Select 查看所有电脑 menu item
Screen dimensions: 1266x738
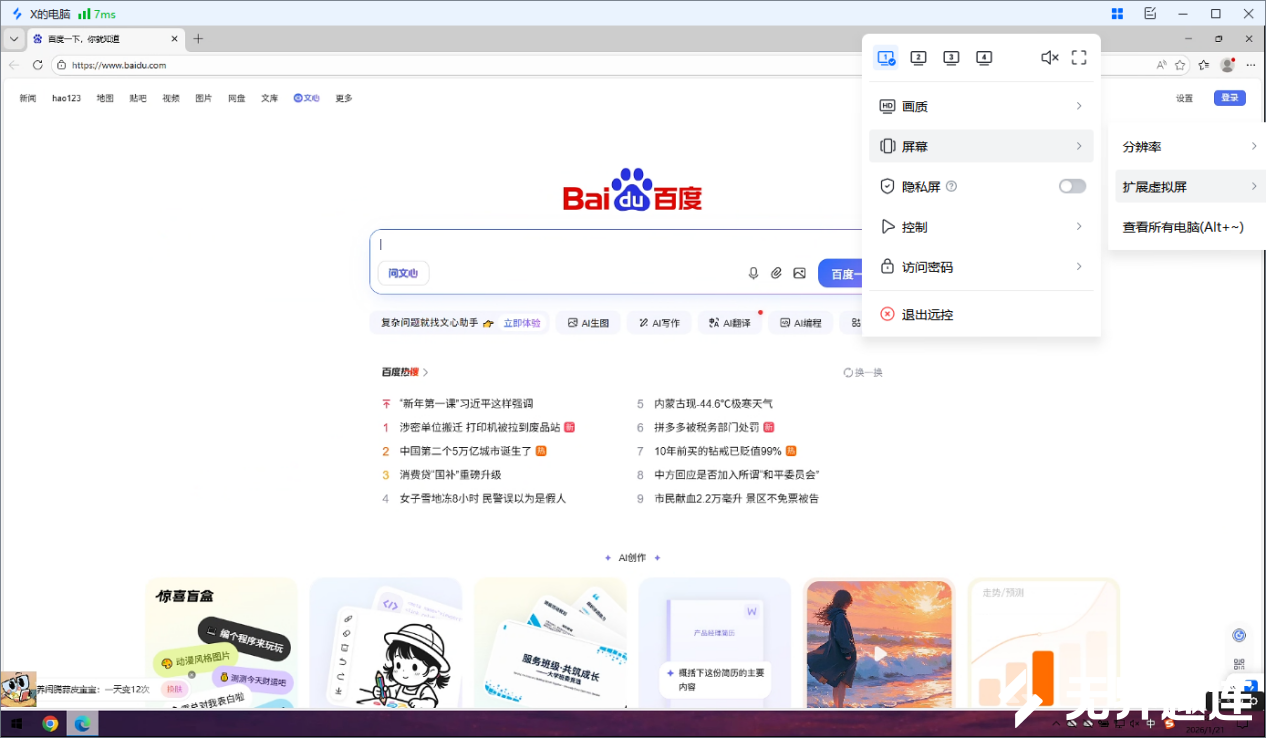tap(1181, 227)
